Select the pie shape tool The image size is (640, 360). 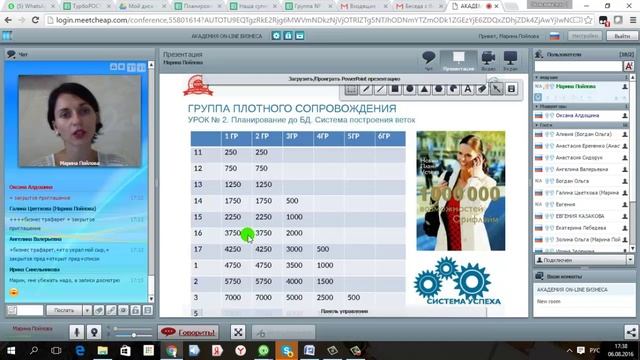[x=453, y=89]
